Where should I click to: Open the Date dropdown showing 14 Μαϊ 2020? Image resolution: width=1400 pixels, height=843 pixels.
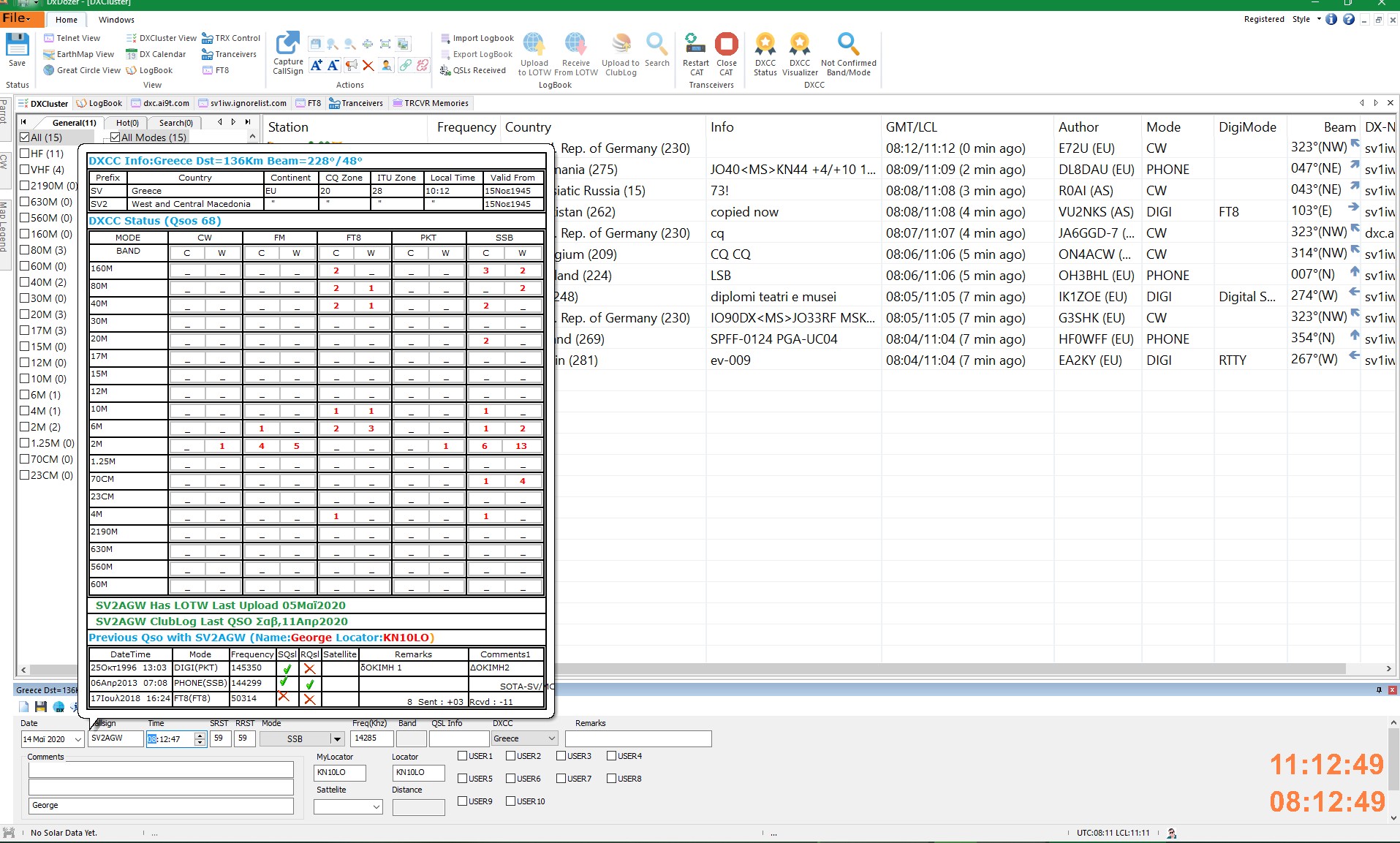pos(77,739)
